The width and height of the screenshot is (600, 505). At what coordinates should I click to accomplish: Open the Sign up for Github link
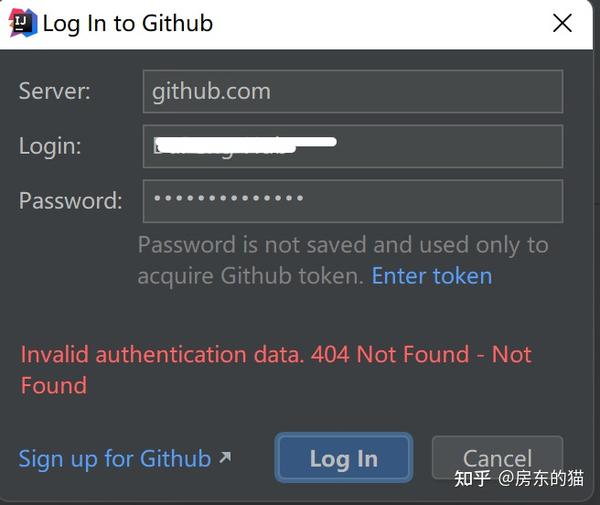click(115, 459)
